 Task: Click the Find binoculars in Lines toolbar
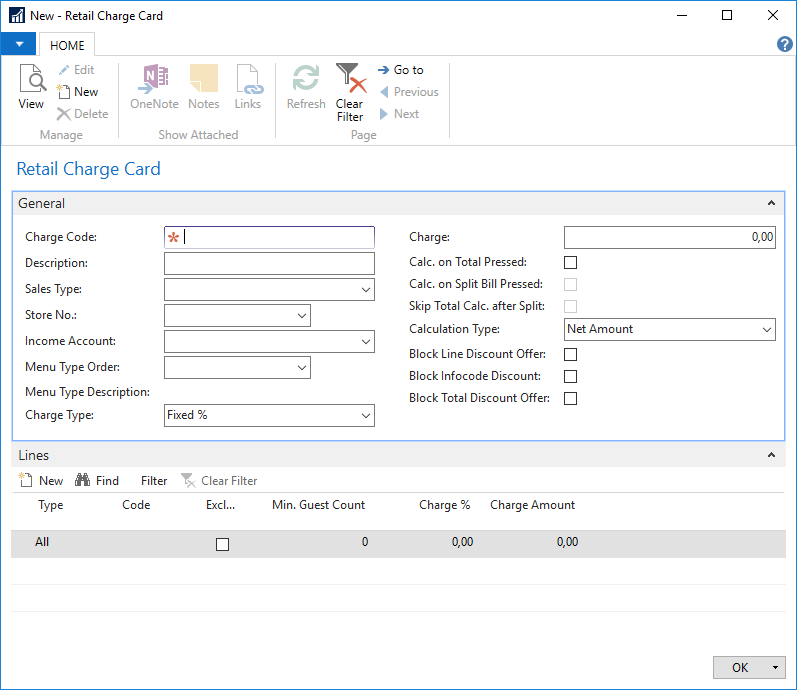(83, 481)
